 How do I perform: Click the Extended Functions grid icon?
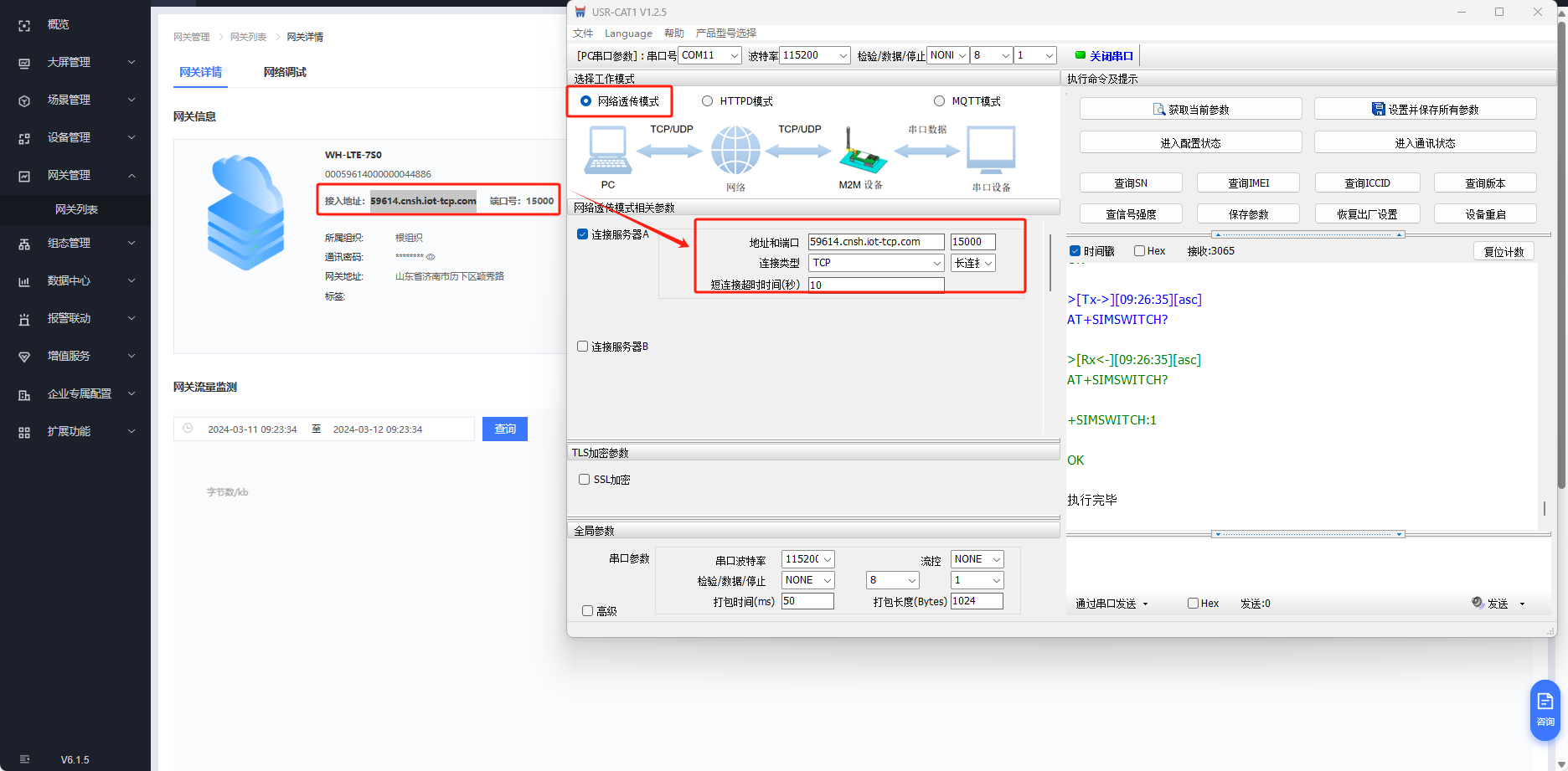[x=24, y=432]
